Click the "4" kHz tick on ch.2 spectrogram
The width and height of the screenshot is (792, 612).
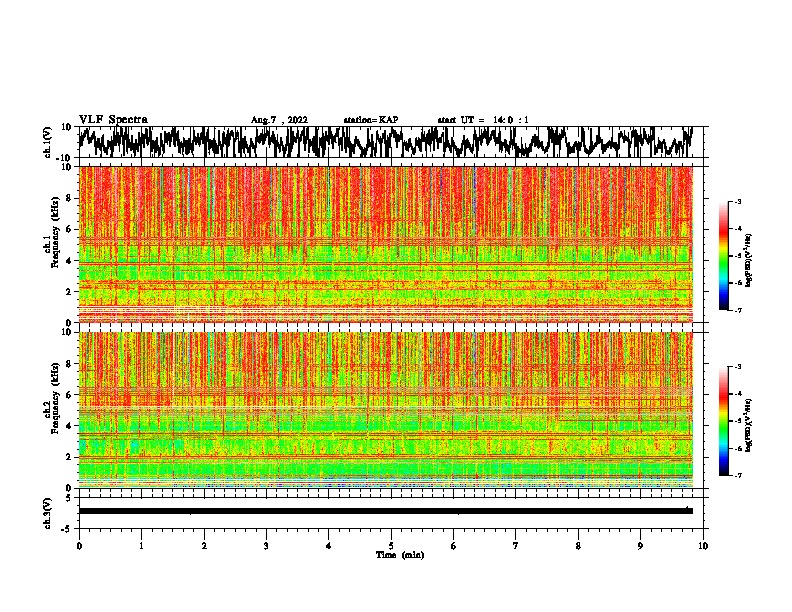click(x=70, y=426)
